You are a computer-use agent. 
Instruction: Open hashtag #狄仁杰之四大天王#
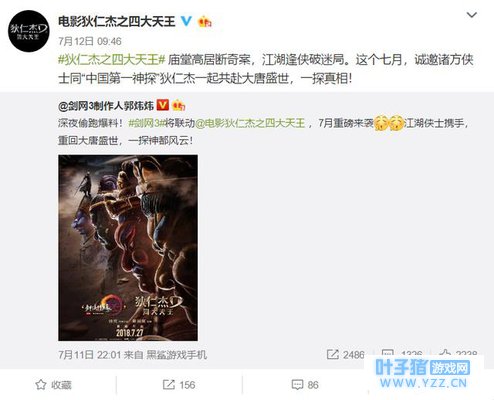(112, 60)
